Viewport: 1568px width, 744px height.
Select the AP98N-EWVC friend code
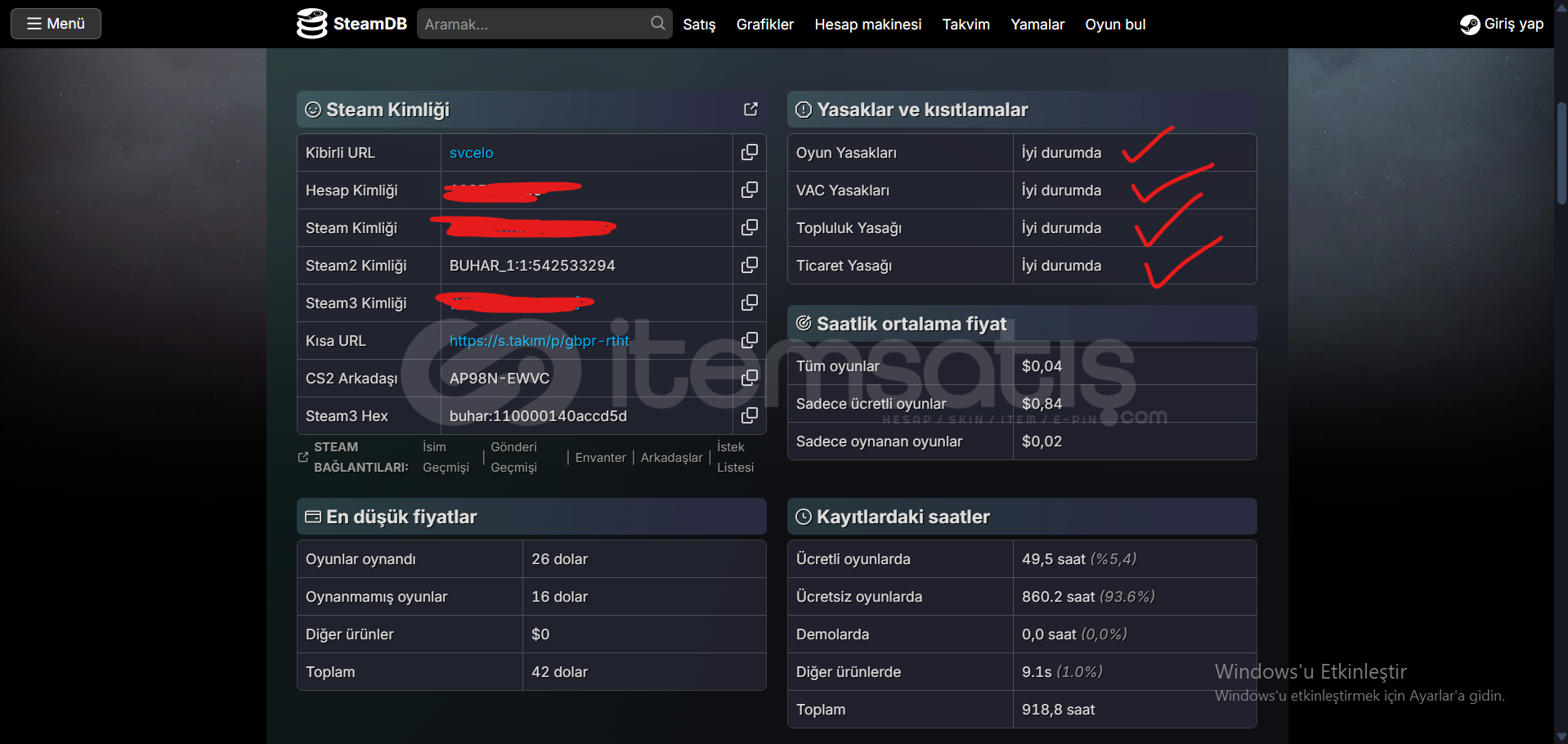[x=500, y=379]
